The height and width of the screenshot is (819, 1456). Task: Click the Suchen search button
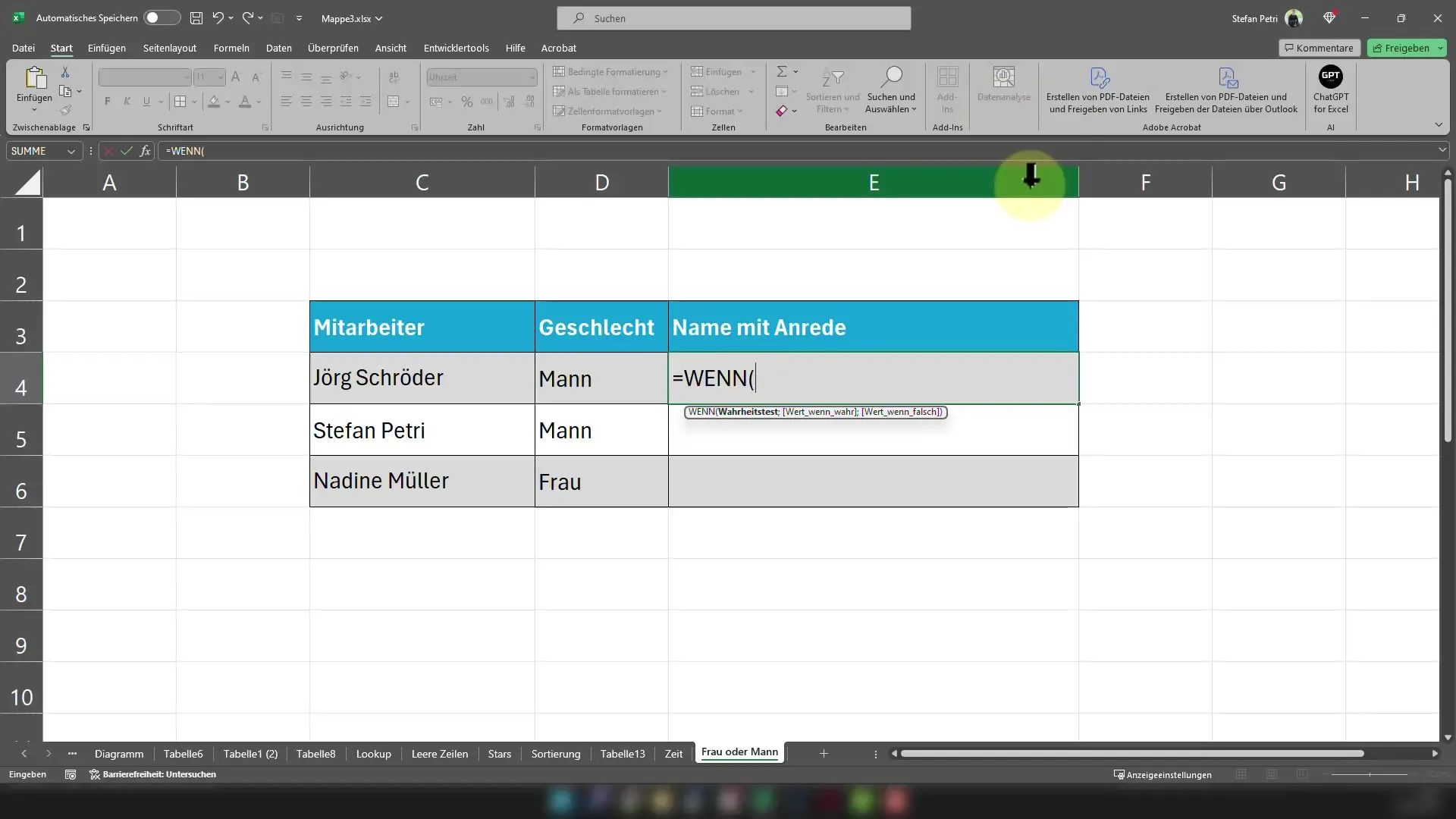pyautogui.click(x=735, y=18)
